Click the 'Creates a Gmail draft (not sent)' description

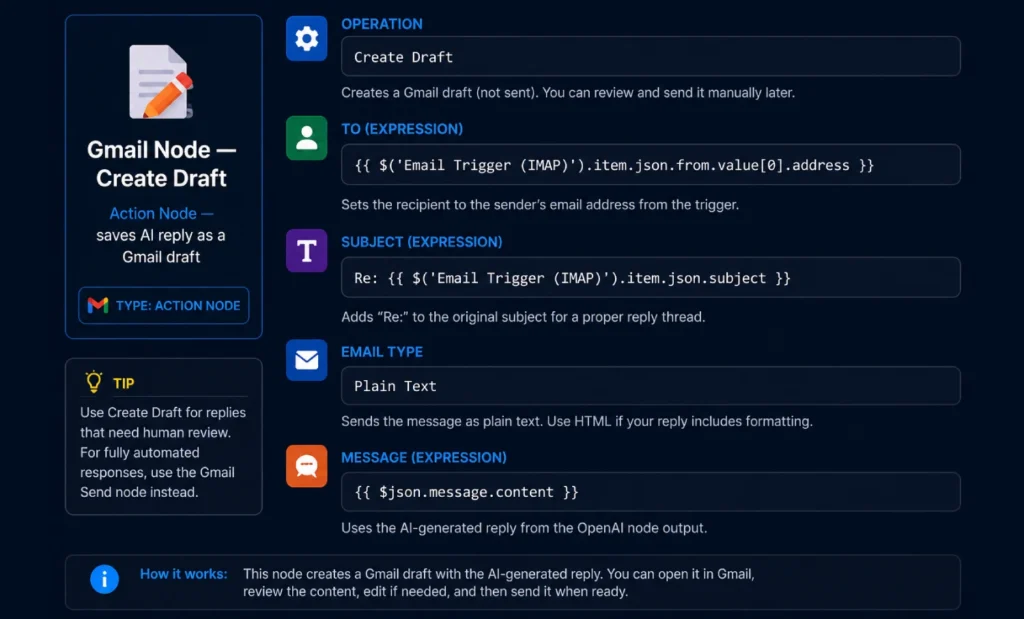(568, 93)
